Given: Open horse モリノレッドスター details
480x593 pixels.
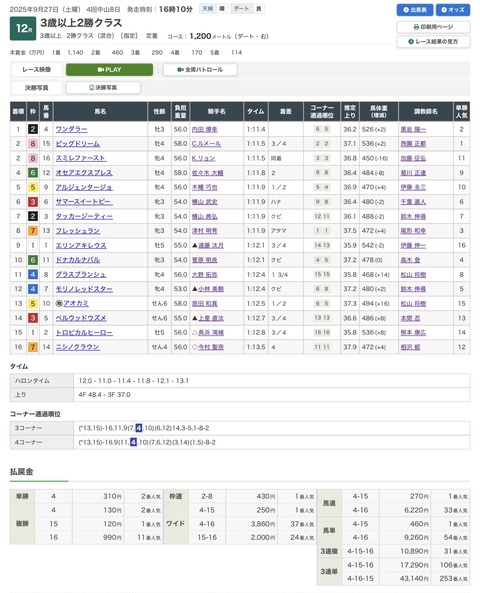Looking at the screenshot, I should 84,289.
